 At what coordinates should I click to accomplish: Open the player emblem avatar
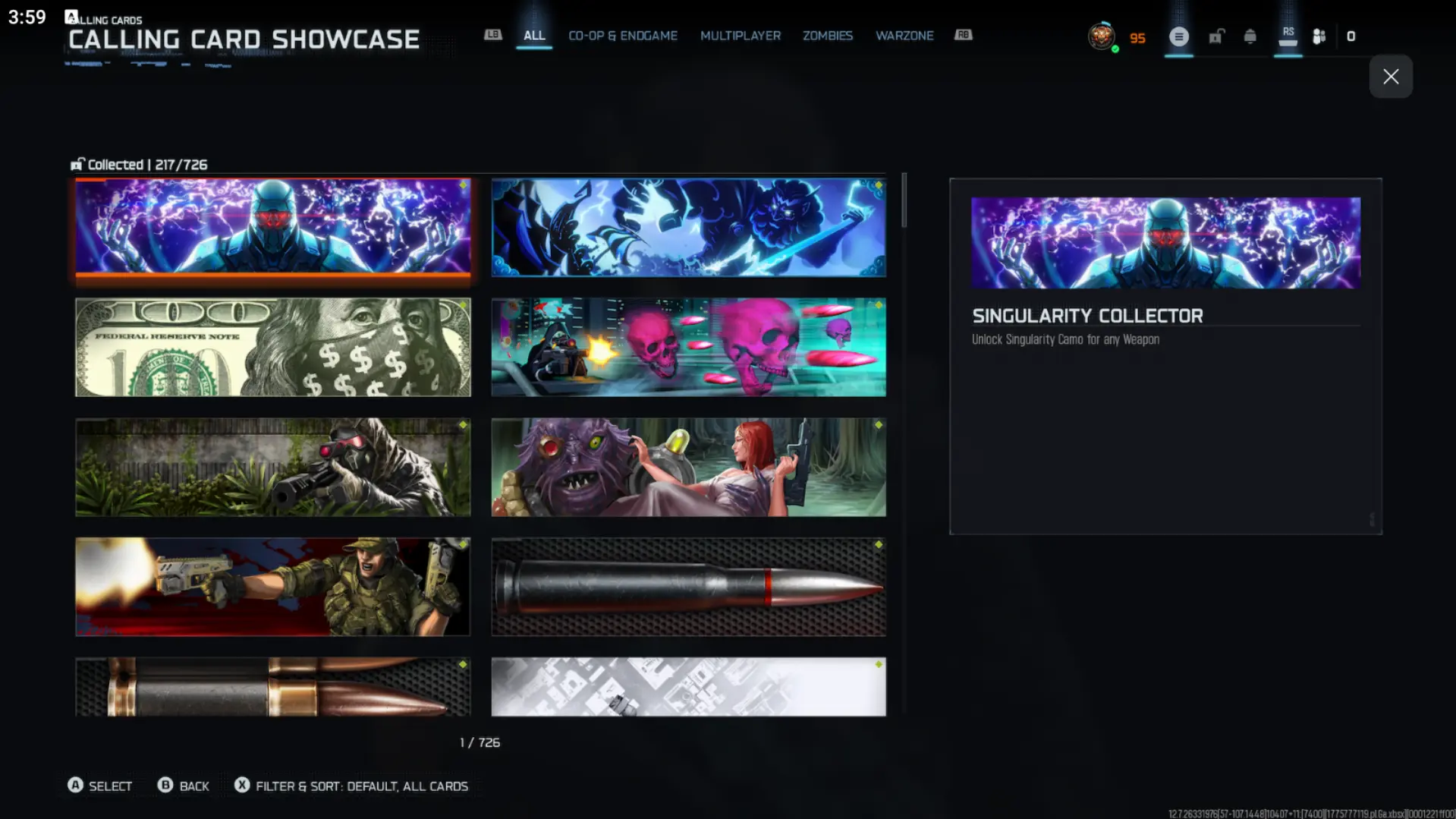click(1102, 36)
